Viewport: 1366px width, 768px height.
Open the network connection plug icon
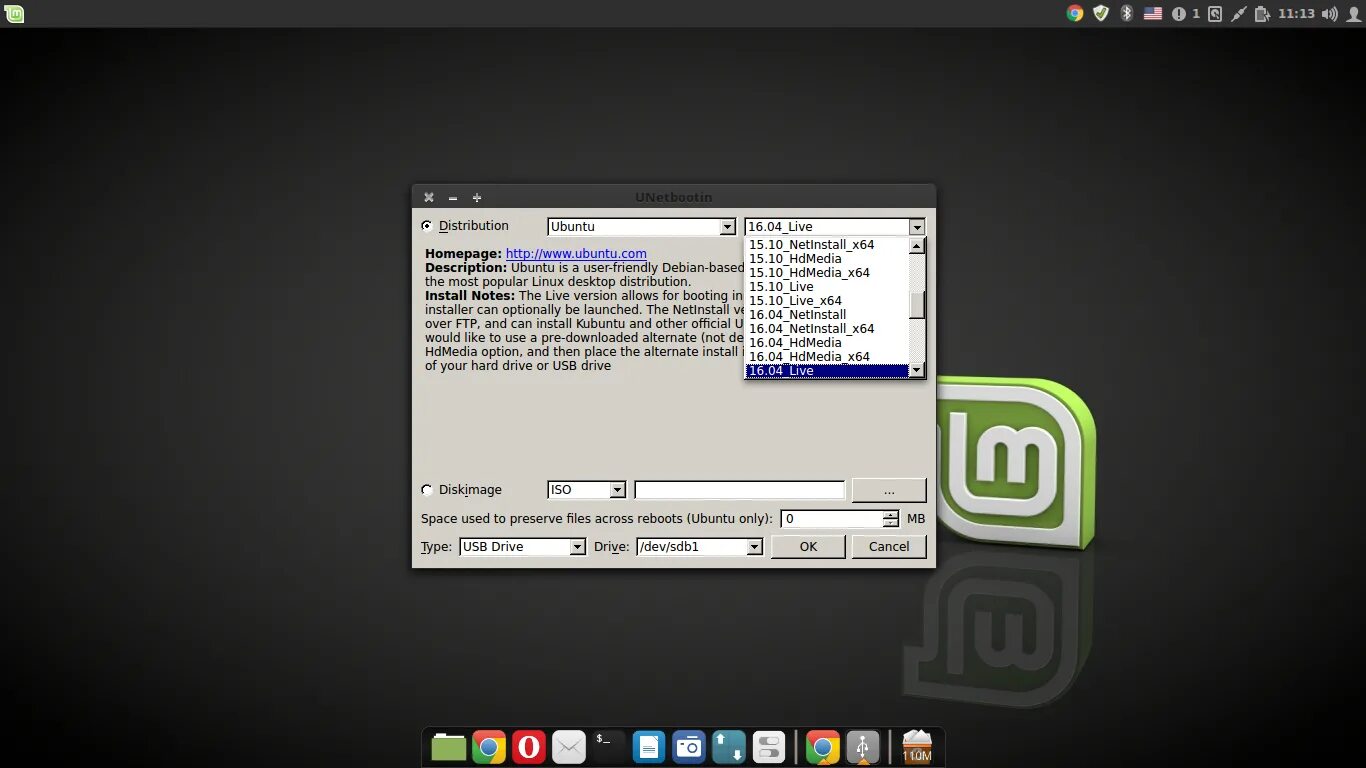click(1238, 13)
